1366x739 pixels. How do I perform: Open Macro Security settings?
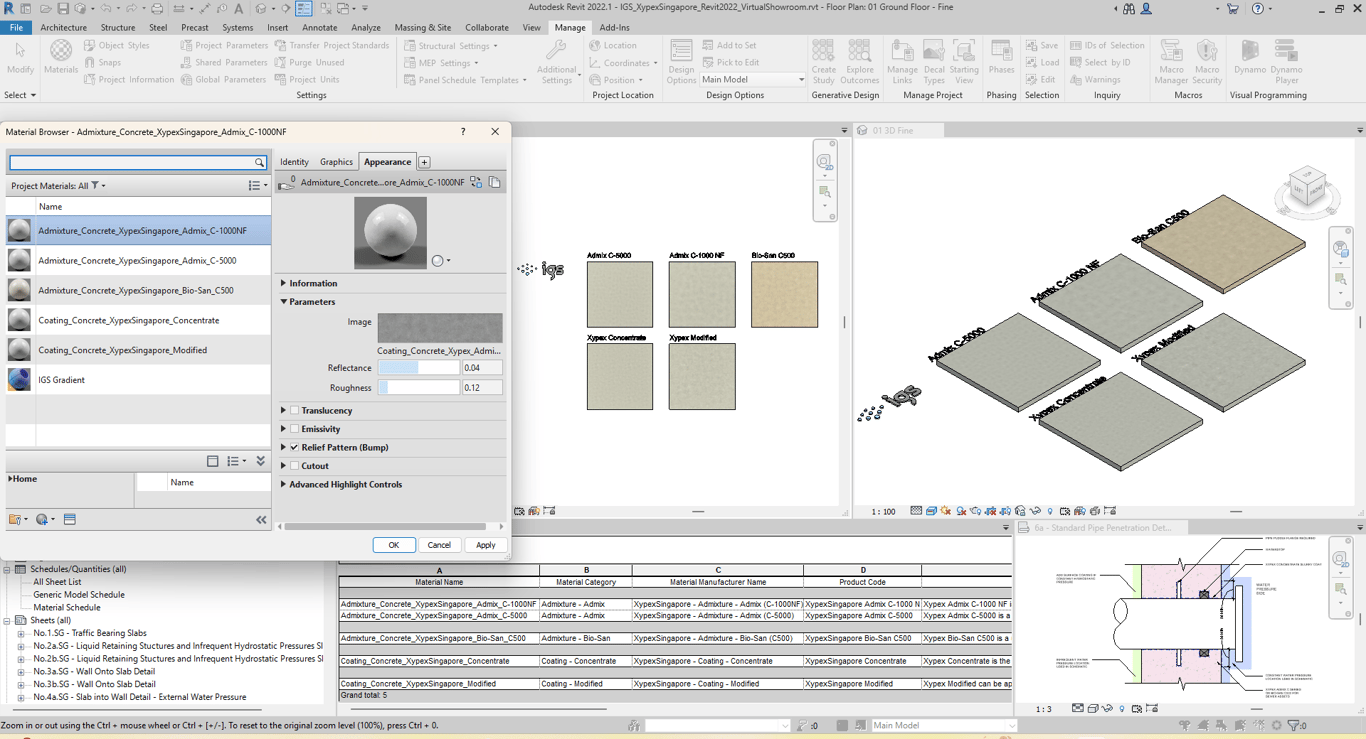pos(1207,62)
